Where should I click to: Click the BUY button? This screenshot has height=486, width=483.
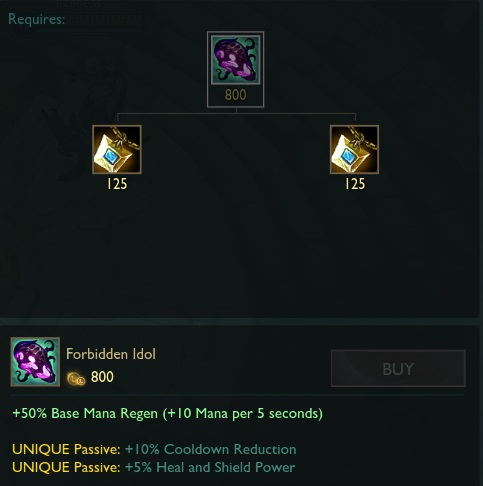398,368
